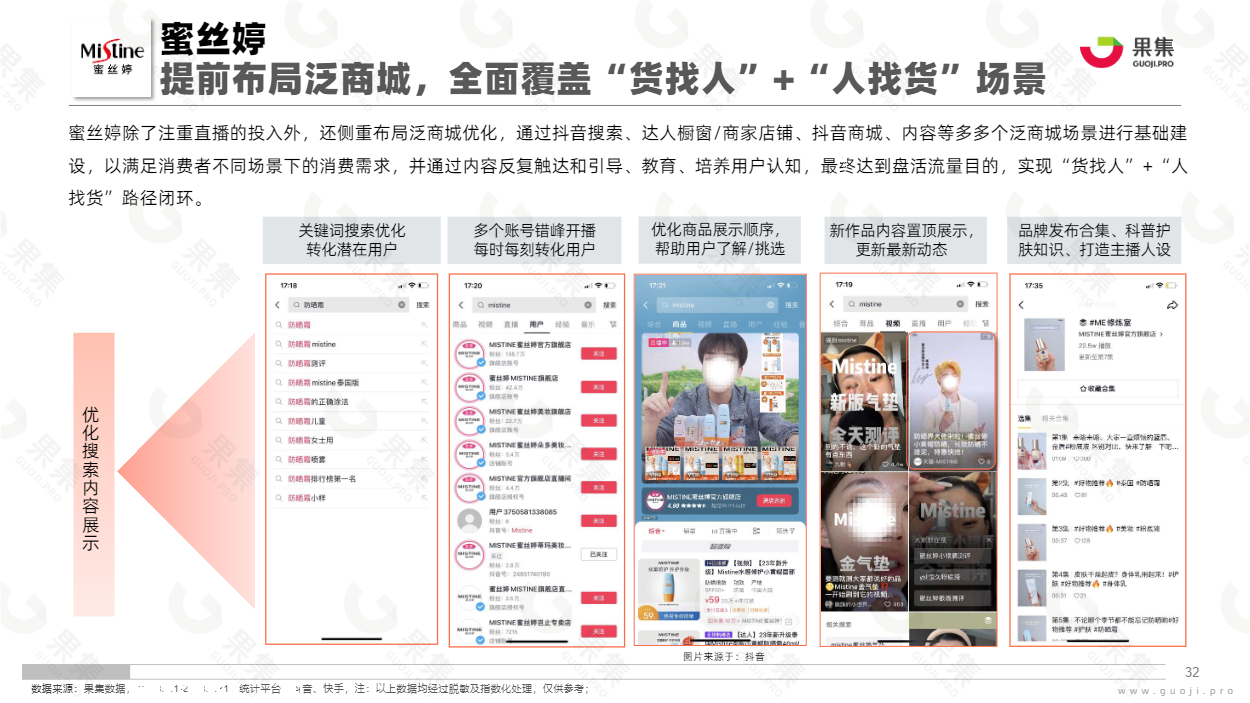
Task: Tap fill-in arrow on 防晒霜女士用 suggestion
Action: (424, 441)
